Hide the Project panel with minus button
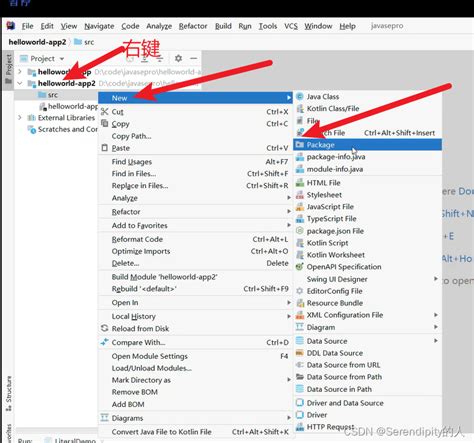 click(194, 58)
